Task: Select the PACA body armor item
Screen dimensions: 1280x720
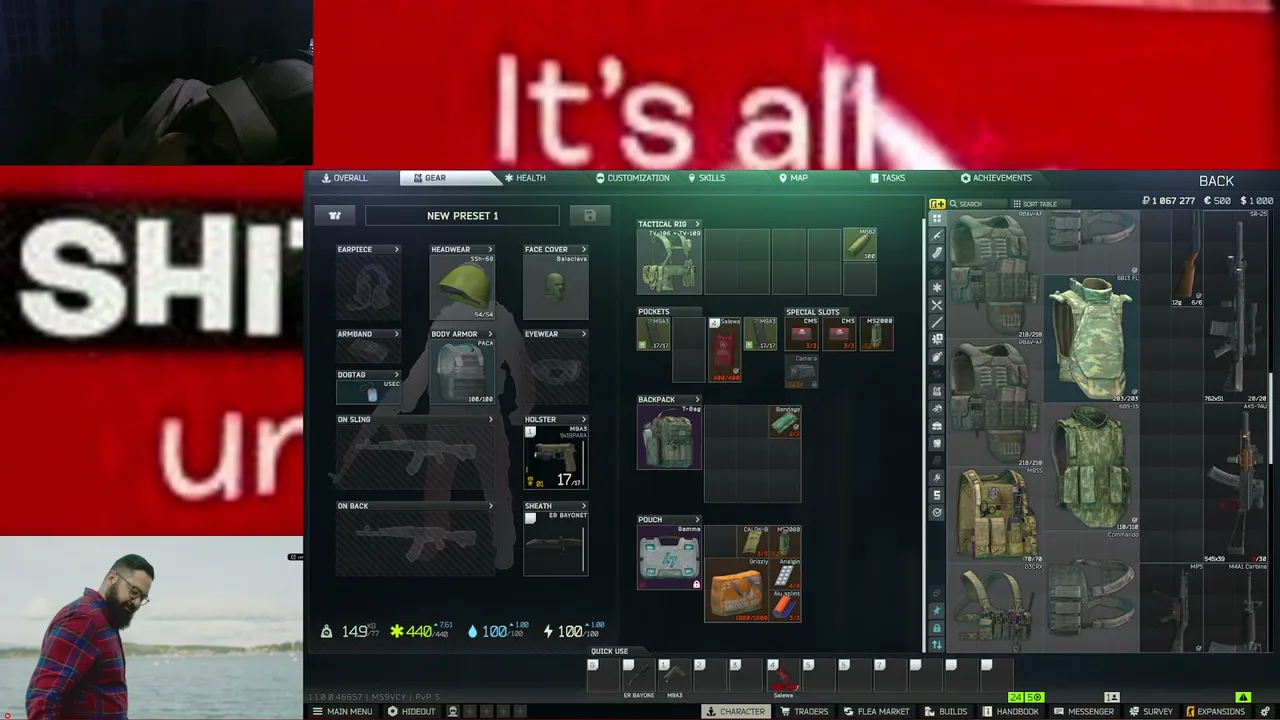Action: coord(462,372)
